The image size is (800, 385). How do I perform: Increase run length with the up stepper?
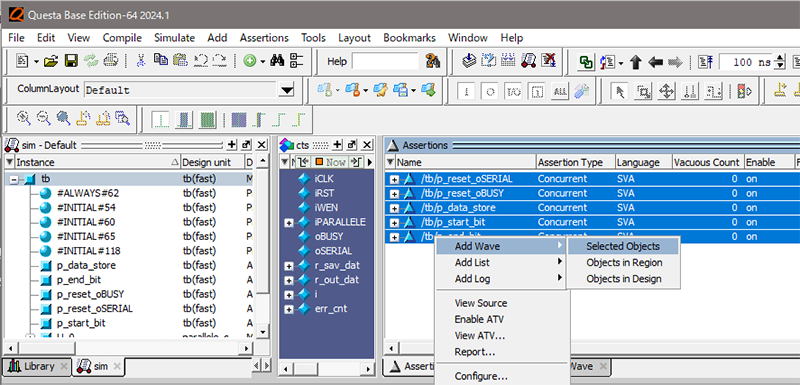[780, 58]
